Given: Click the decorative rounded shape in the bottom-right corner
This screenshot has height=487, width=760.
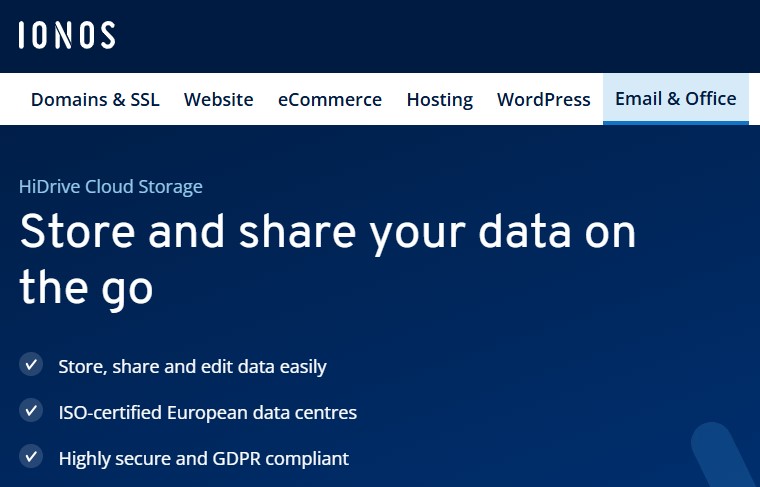Looking at the screenshot, I should point(720,455).
